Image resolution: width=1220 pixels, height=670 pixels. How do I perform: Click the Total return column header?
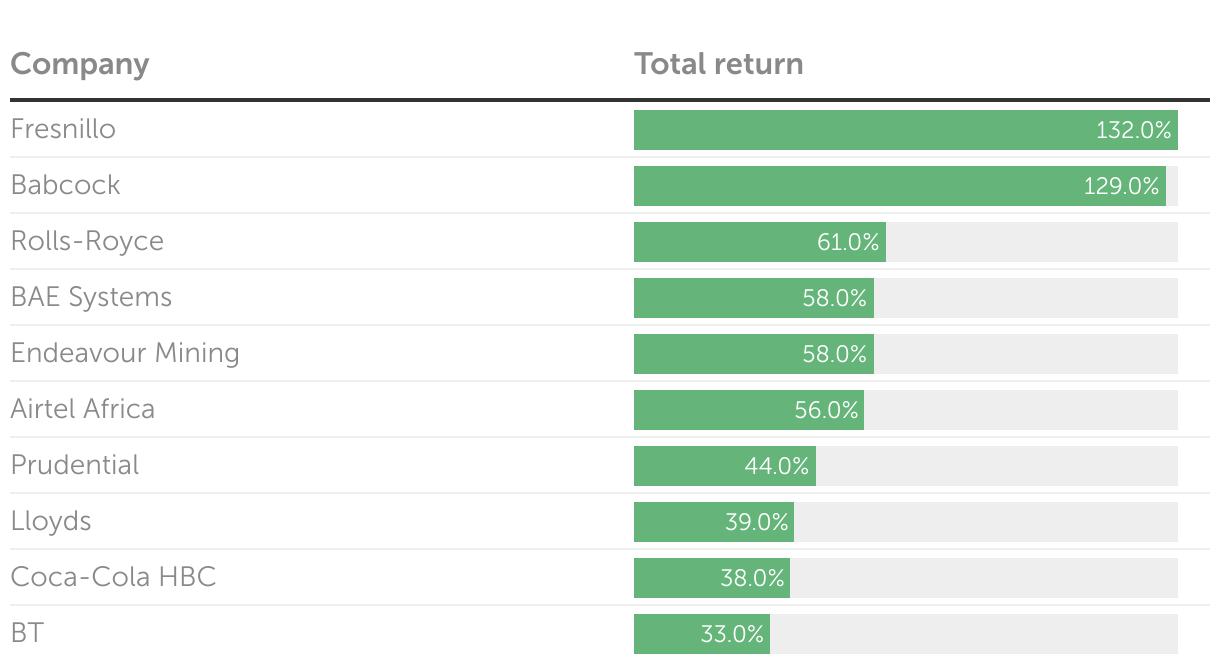click(x=718, y=64)
